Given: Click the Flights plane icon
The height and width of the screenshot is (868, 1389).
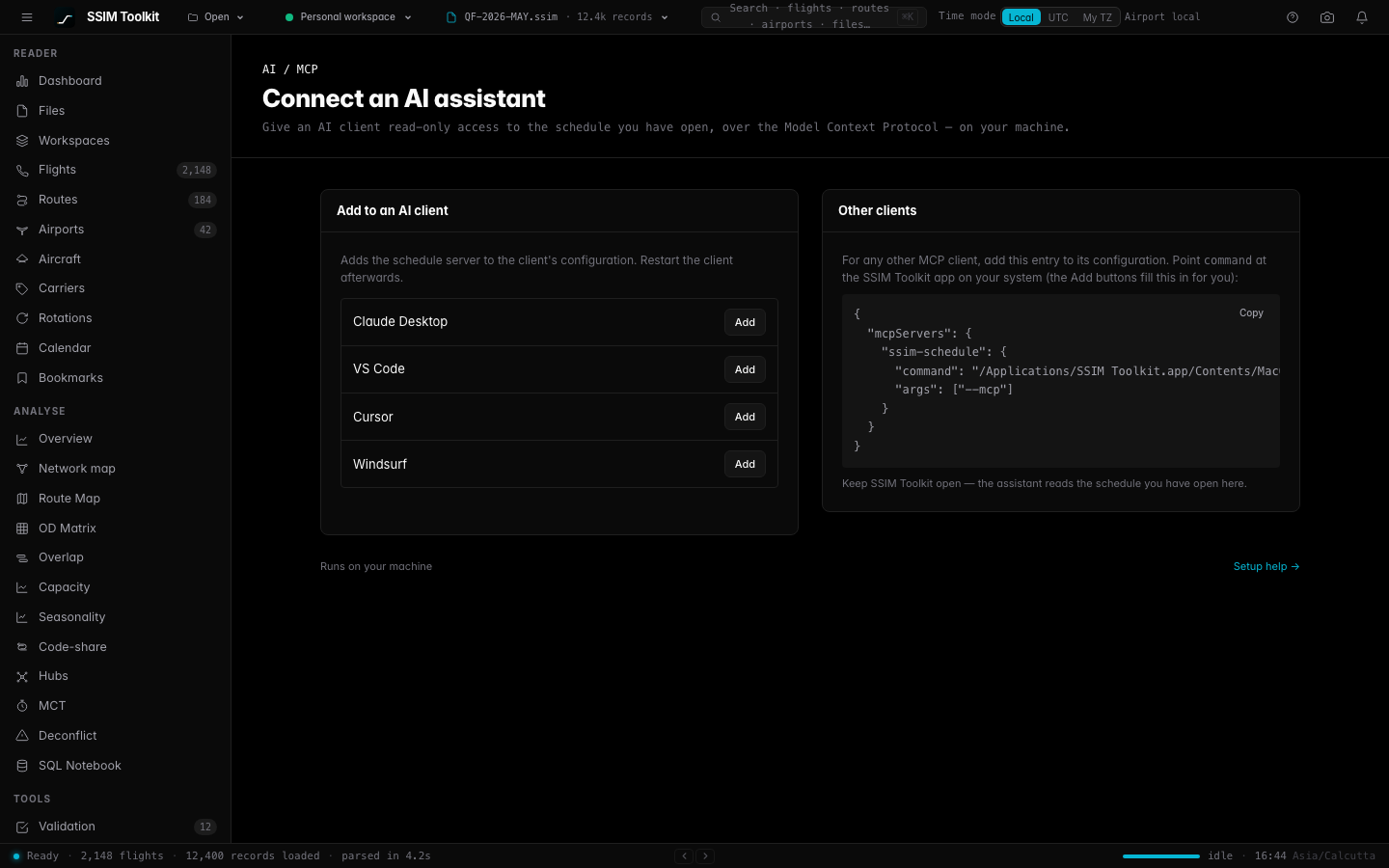Looking at the screenshot, I should (22, 170).
